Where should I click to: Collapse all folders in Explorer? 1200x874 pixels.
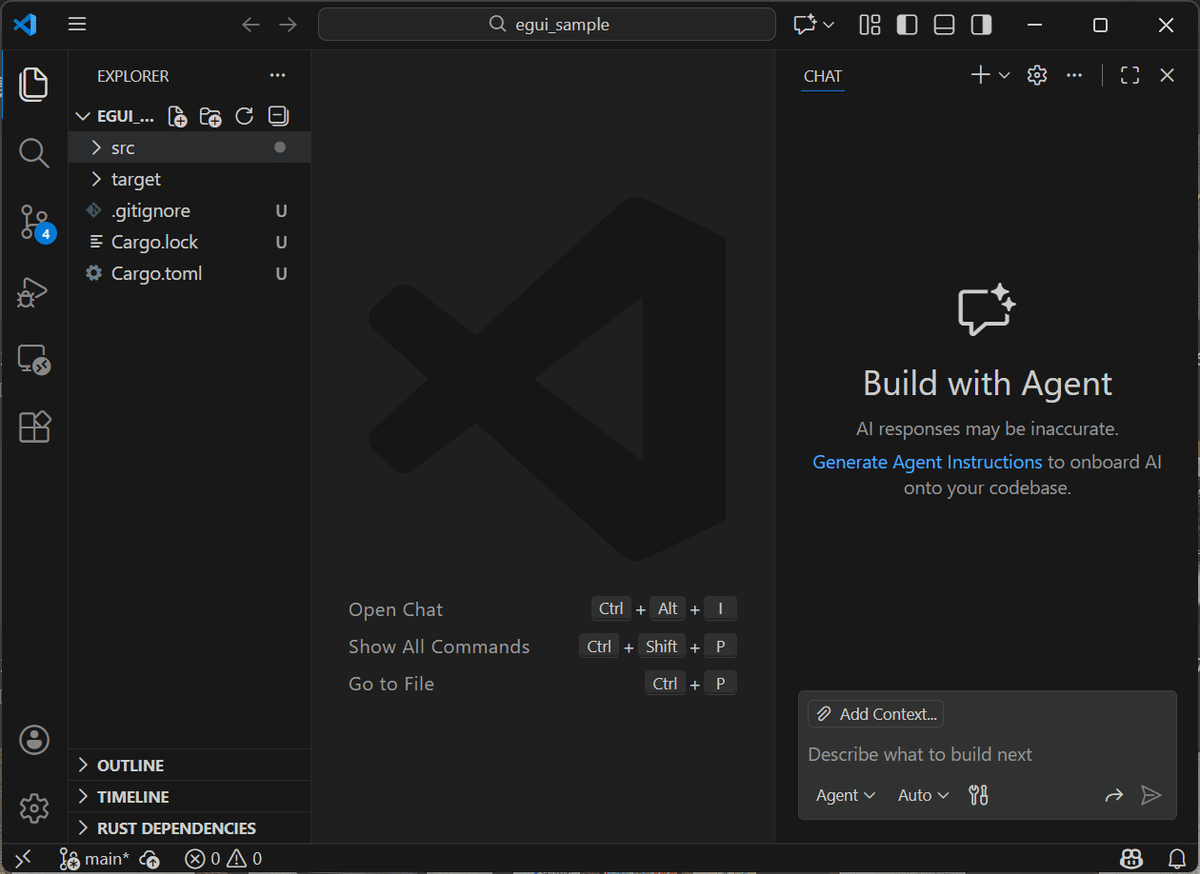click(278, 117)
